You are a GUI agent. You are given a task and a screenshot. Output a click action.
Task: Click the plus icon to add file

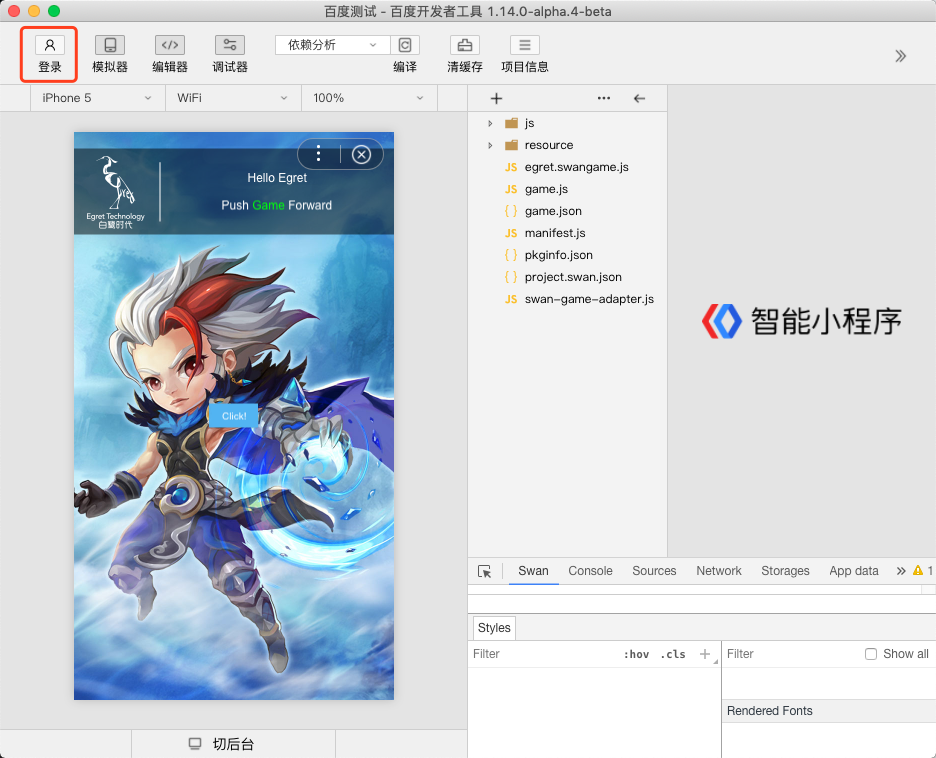click(496, 98)
